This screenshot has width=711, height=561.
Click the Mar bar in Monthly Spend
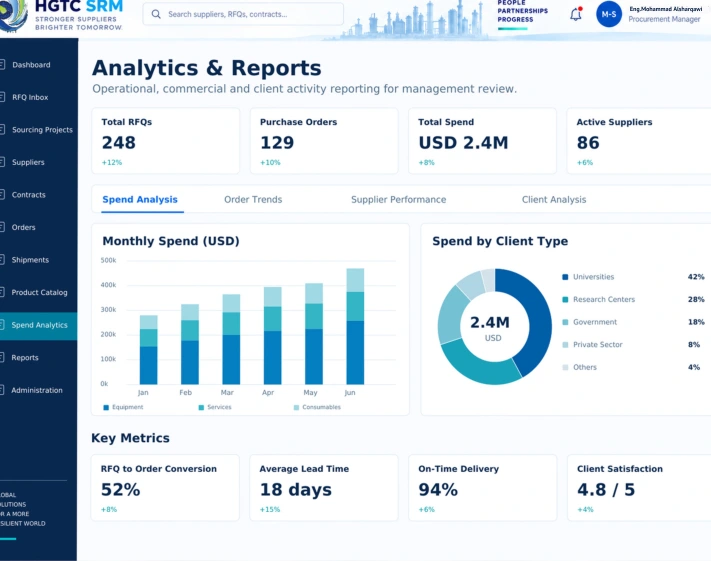pyautogui.click(x=231, y=339)
